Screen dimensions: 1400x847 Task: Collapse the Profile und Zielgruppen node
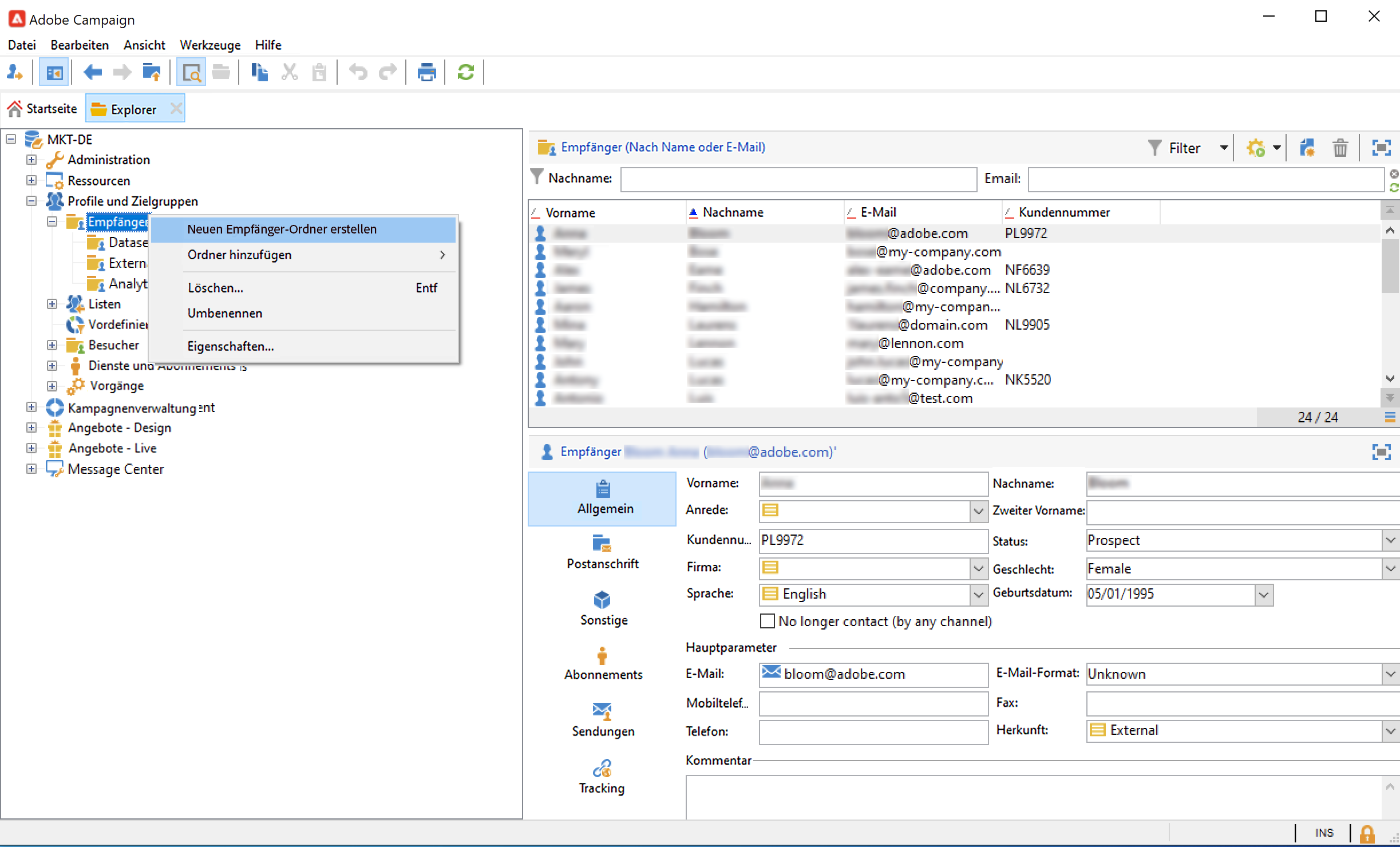click(31, 201)
